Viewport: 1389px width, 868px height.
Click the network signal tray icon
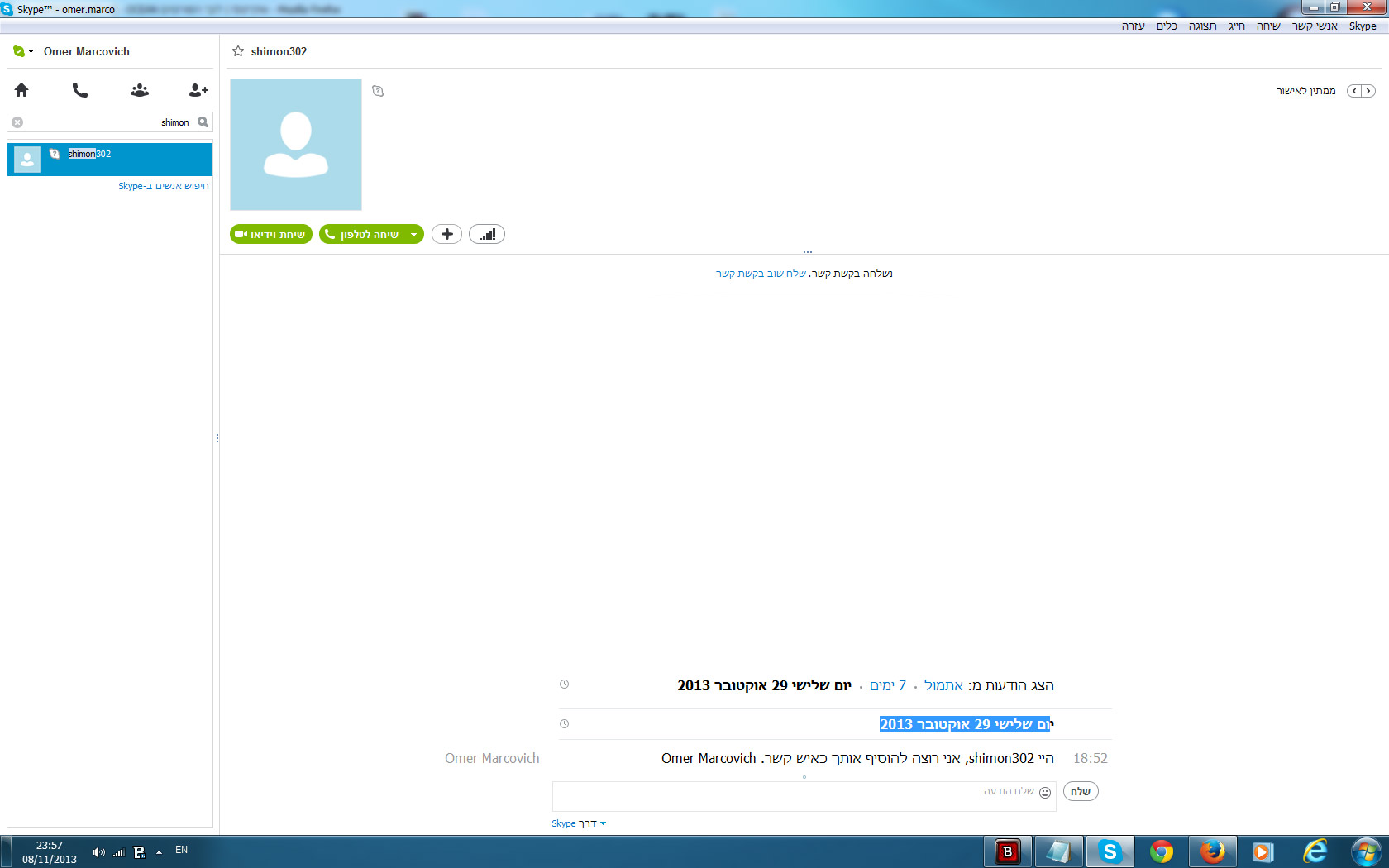coord(118,852)
